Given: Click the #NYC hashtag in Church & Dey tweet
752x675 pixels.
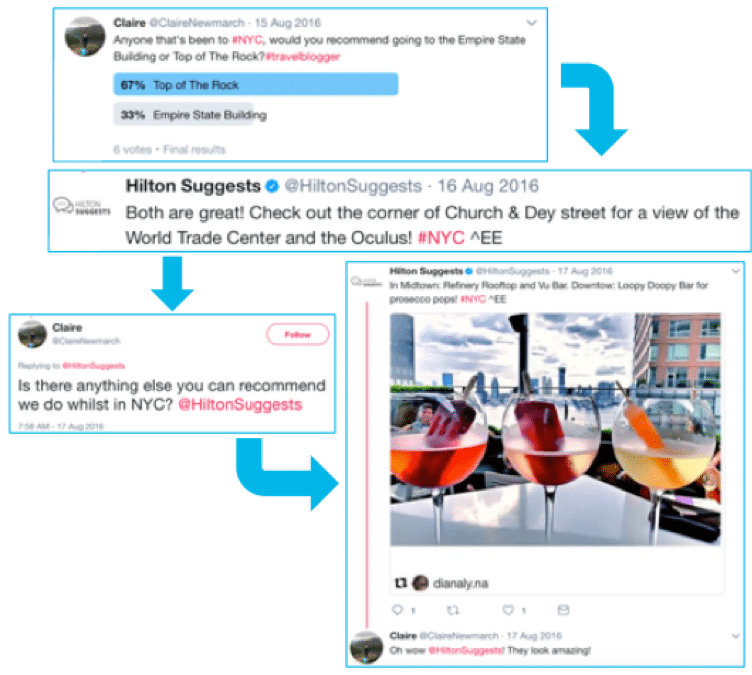Looking at the screenshot, I should 441,237.
